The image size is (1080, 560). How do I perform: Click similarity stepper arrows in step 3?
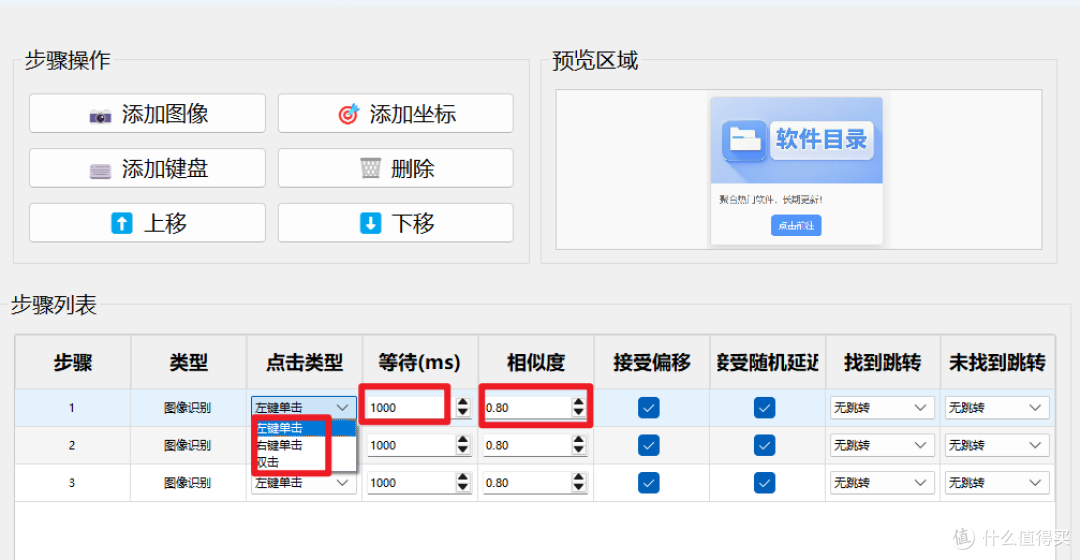(579, 483)
